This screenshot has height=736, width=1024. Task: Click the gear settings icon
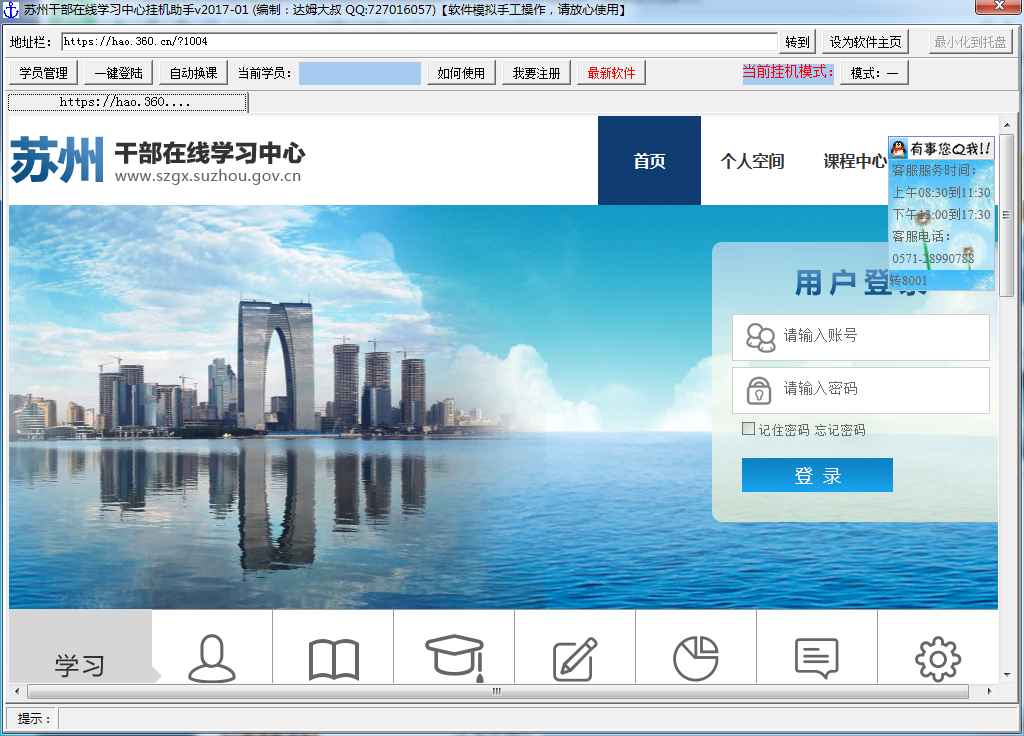937,659
